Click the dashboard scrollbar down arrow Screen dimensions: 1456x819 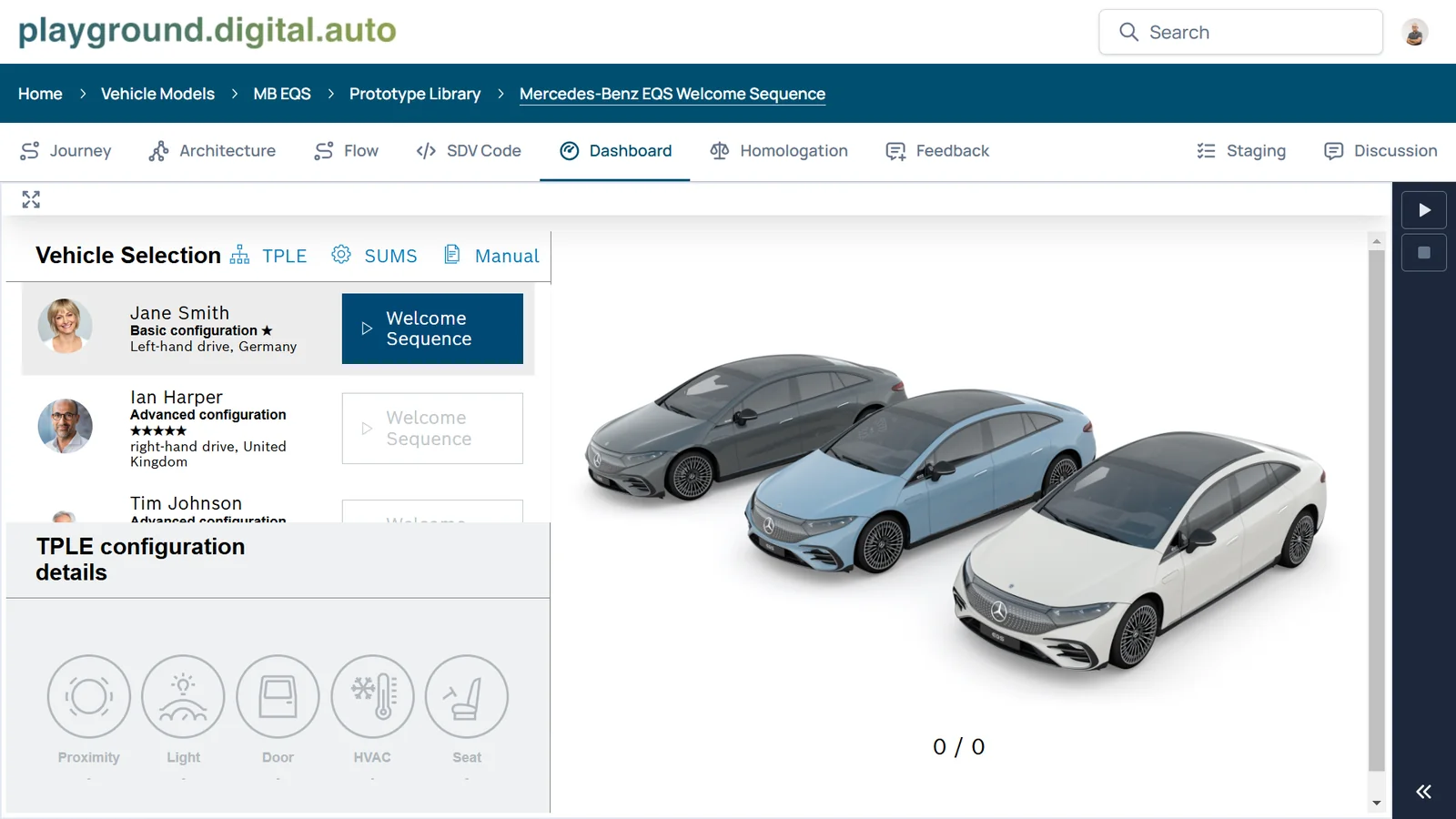coord(1377,804)
